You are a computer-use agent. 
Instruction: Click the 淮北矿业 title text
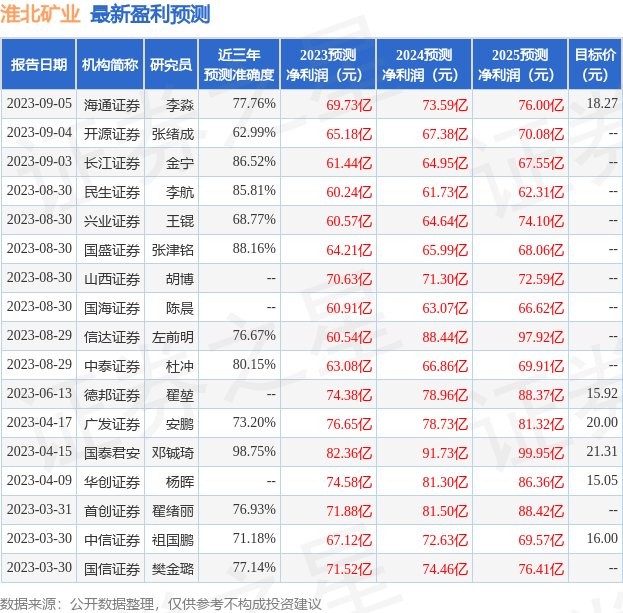click(x=40, y=14)
